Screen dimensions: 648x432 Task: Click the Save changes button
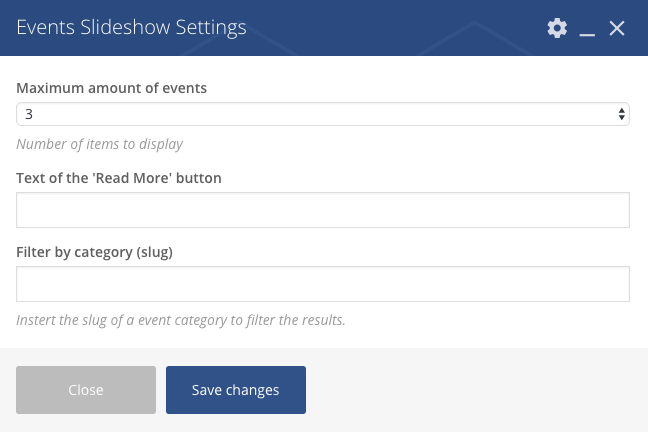point(236,390)
